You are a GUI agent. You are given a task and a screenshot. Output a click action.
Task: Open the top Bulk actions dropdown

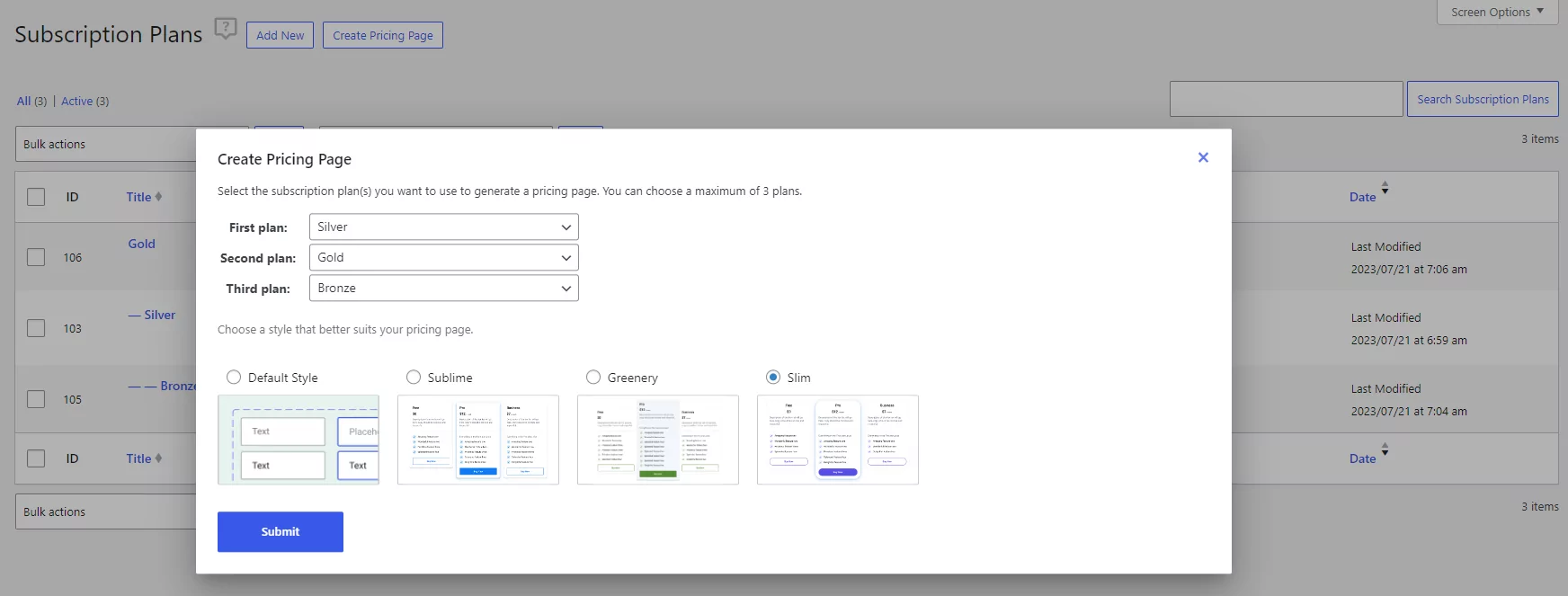click(106, 144)
